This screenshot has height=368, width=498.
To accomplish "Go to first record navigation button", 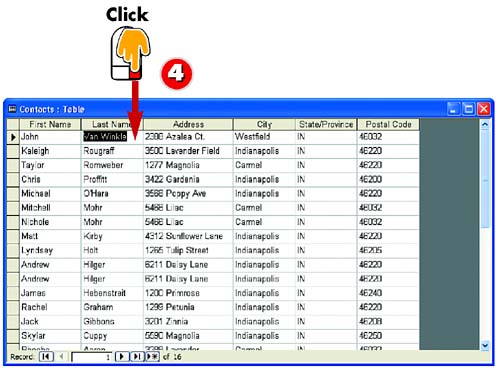I will pyautogui.click(x=46, y=357).
